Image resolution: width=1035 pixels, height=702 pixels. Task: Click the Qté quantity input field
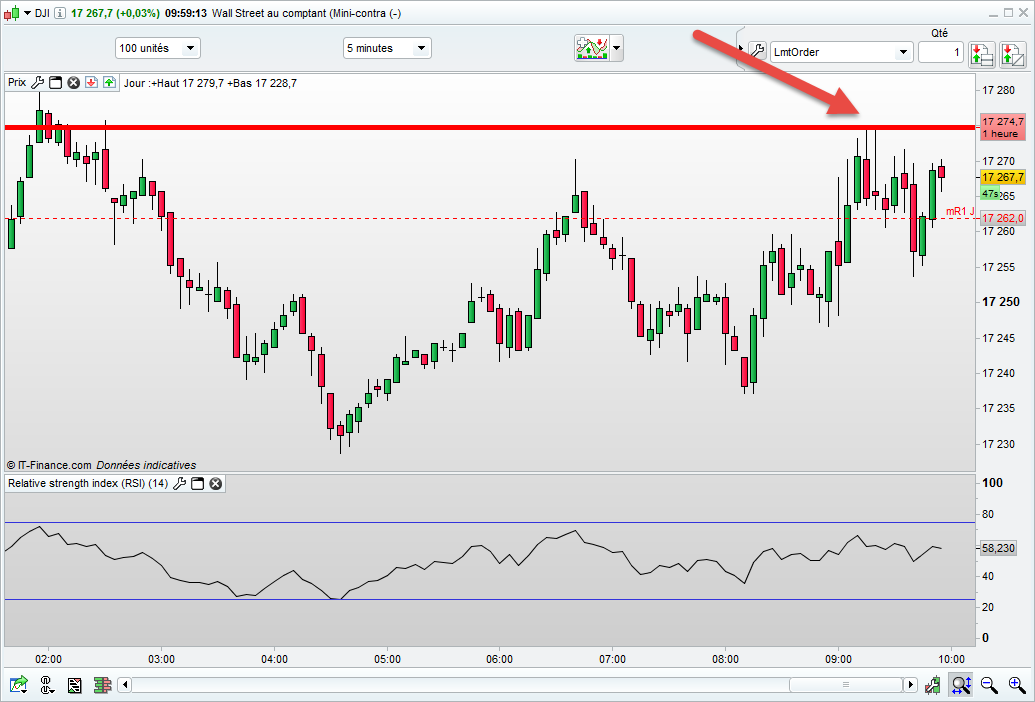click(941, 52)
